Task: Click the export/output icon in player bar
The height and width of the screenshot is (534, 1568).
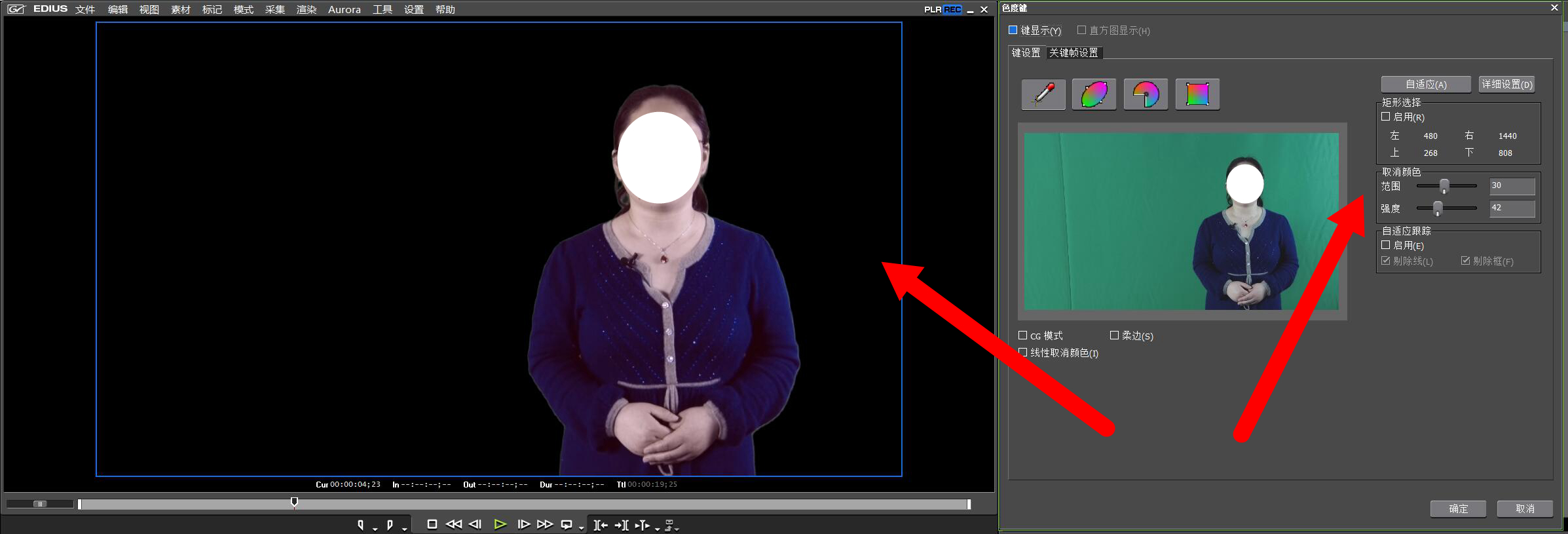Action: 669,525
